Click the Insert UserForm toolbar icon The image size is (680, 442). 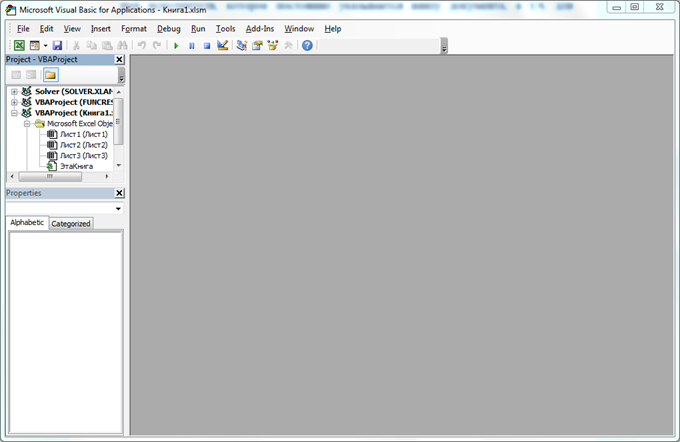pyautogui.click(x=34, y=45)
